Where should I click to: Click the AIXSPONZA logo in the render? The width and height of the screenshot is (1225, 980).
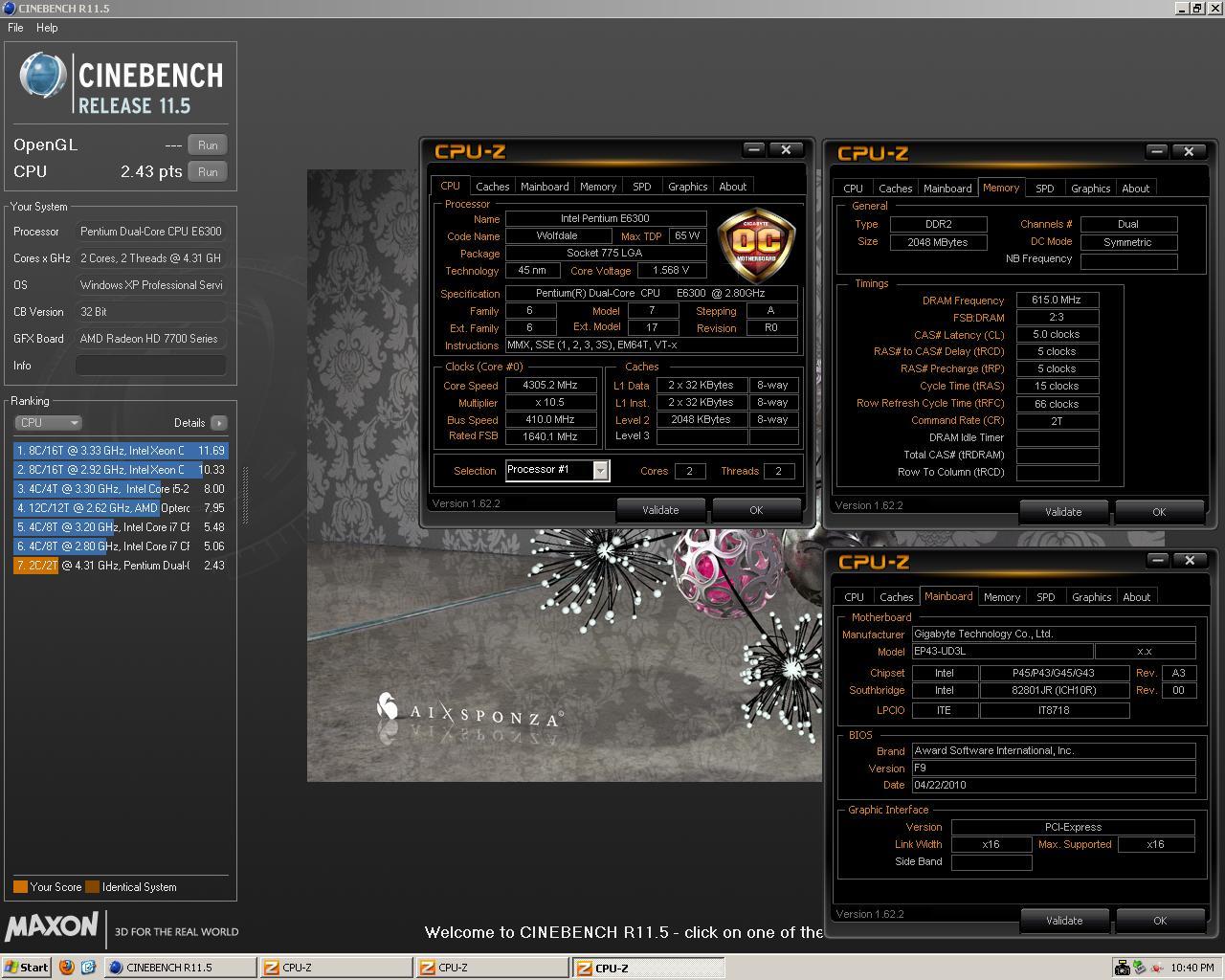(x=469, y=711)
